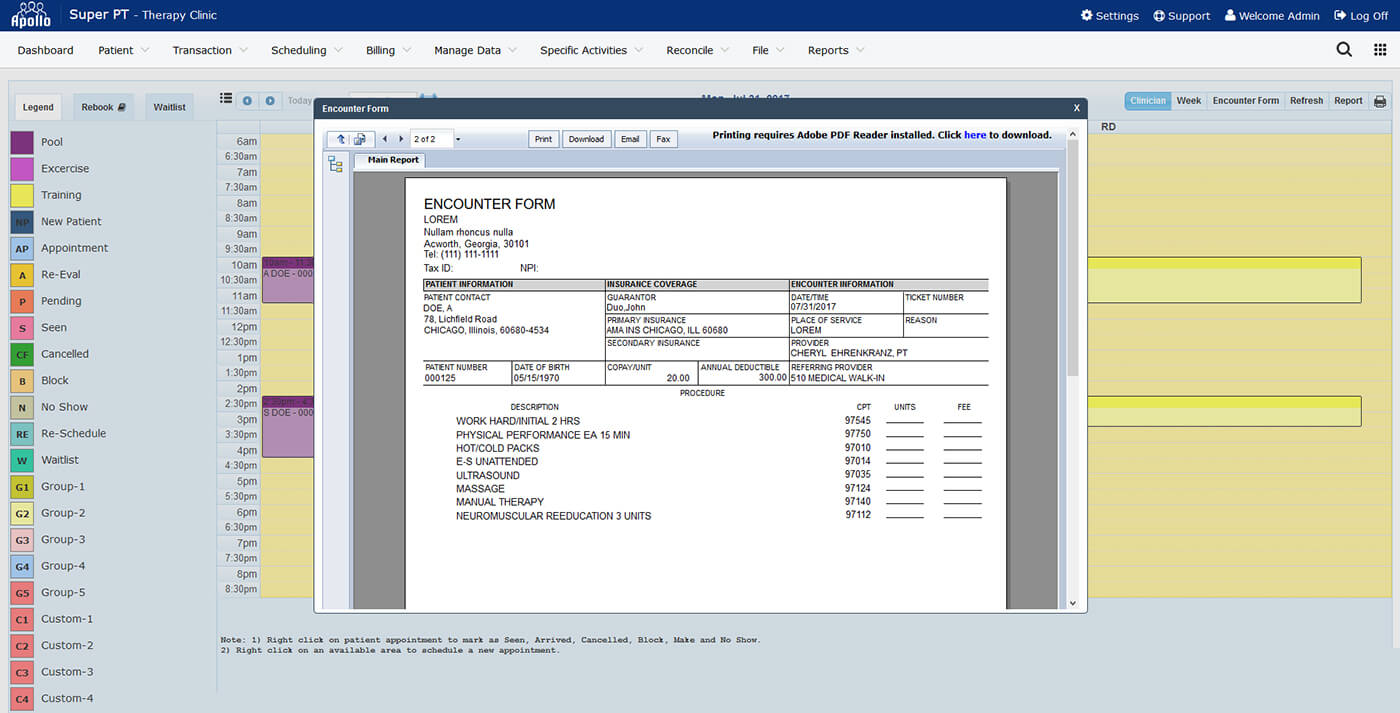
Task: Click the purple Pool color swatch
Action: tap(22, 142)
